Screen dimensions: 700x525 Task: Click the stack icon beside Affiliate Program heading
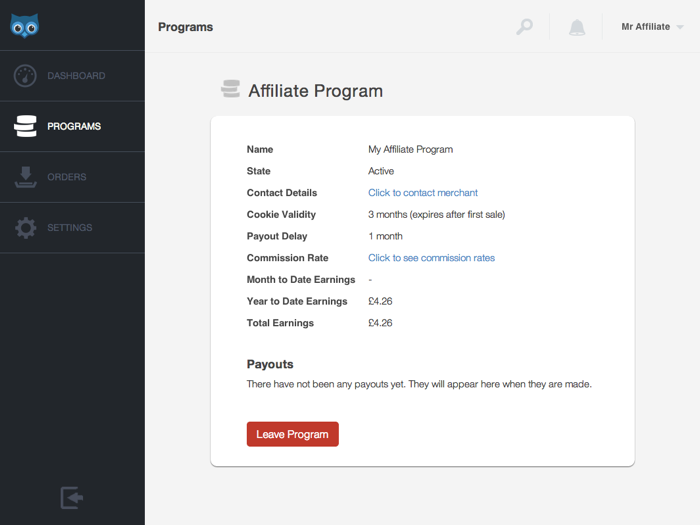[x=230, y=89]
